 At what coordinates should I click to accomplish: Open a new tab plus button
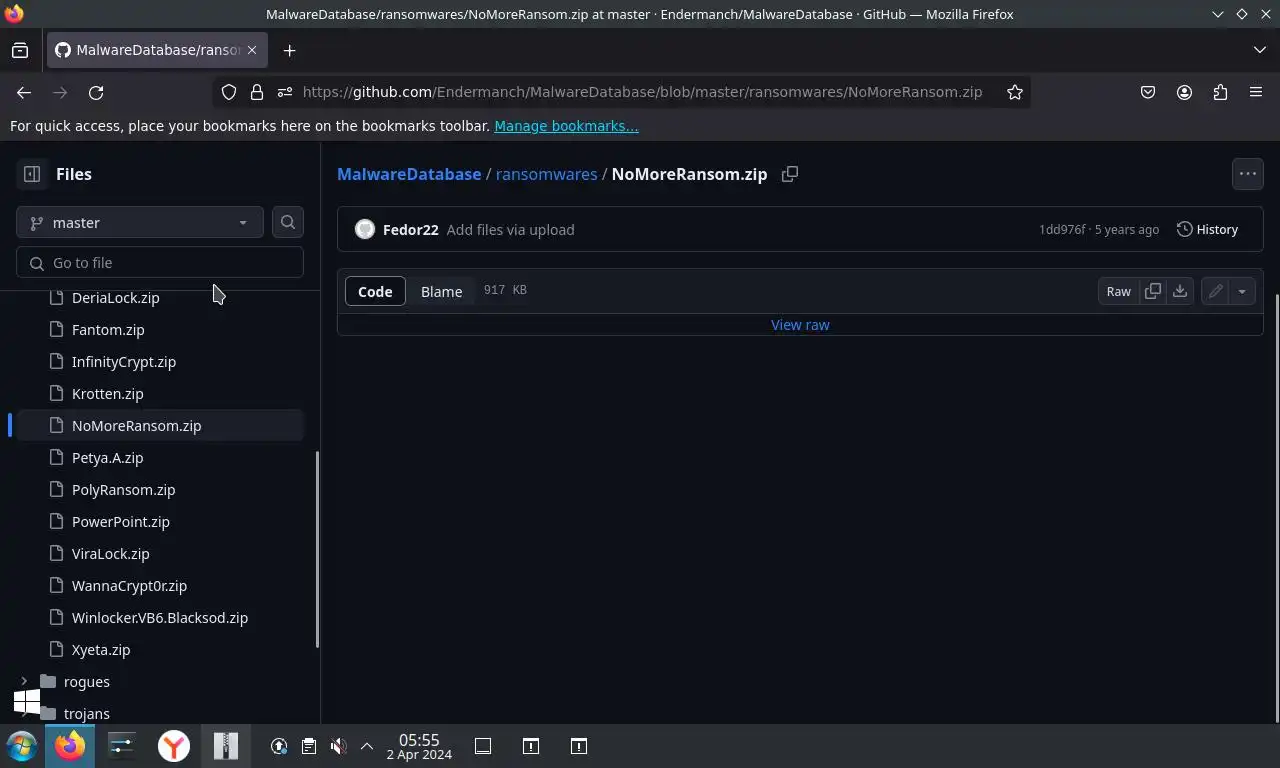(289, 50)
